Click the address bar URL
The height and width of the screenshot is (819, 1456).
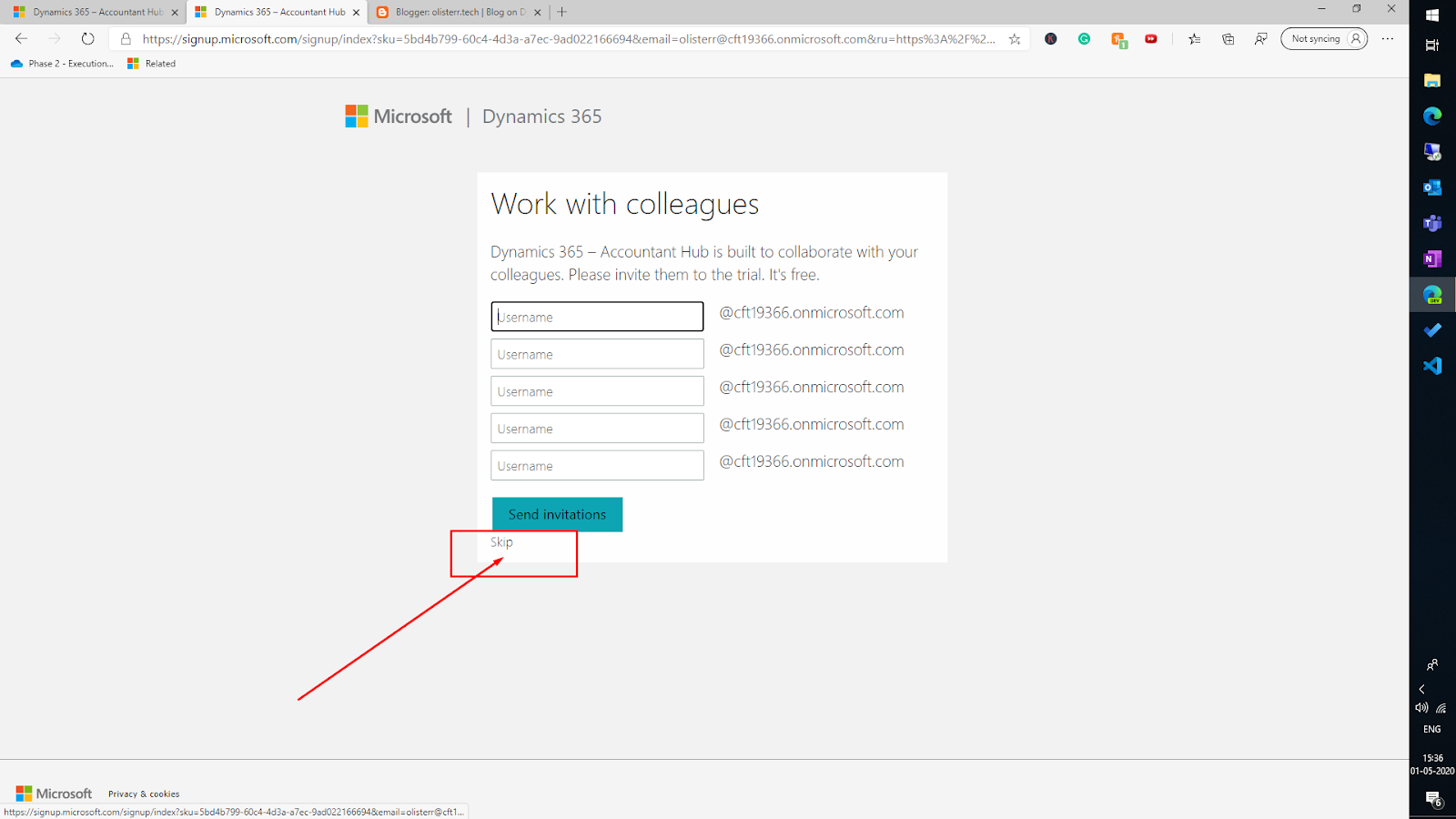(x=569, y=39)
